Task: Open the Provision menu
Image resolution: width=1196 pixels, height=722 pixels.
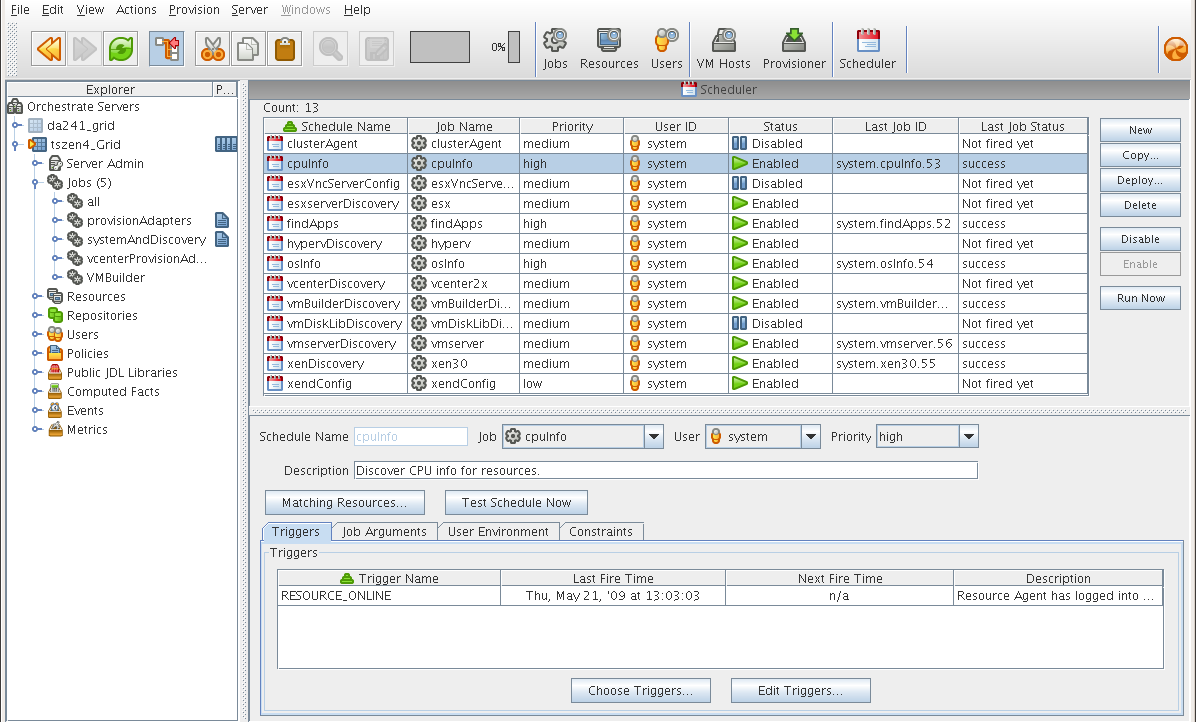Action: (x=194, y=10)
